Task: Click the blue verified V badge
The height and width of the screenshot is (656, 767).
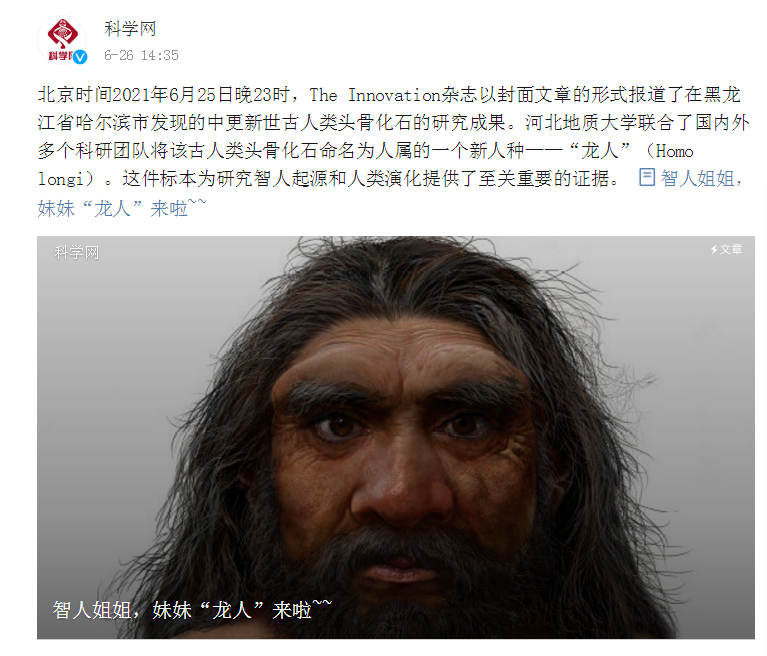Action: tap(80, 57)
